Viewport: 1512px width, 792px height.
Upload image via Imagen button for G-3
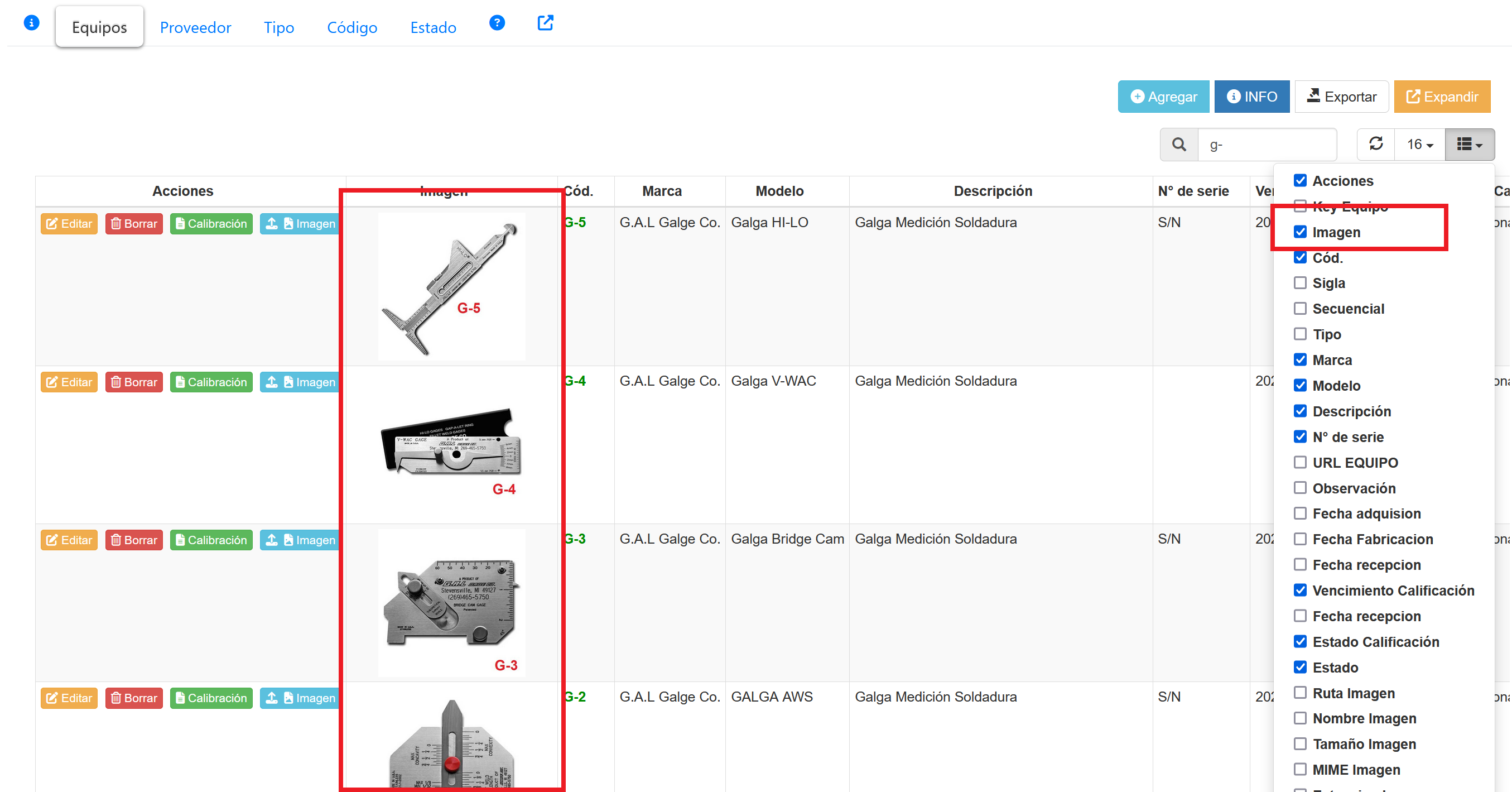click(300, 540)
